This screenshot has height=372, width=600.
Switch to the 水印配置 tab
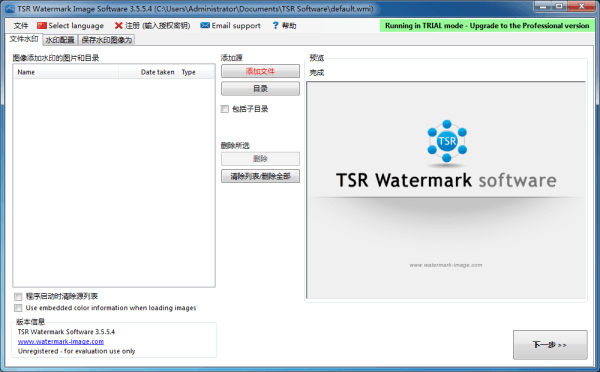click(60, 40)
